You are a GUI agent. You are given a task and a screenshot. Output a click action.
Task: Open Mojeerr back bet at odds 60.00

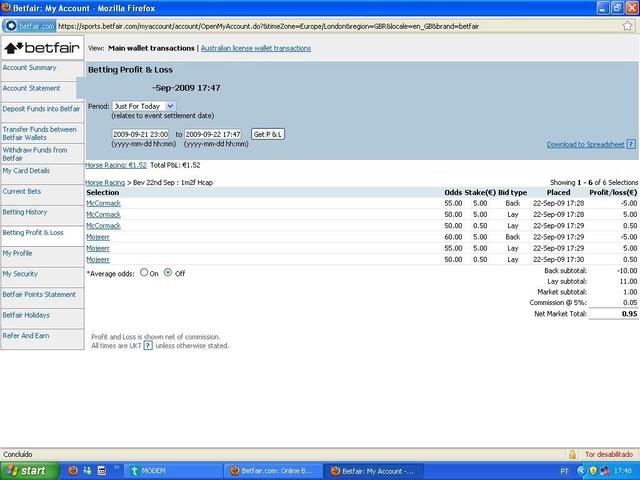click(x=98, y=237)
